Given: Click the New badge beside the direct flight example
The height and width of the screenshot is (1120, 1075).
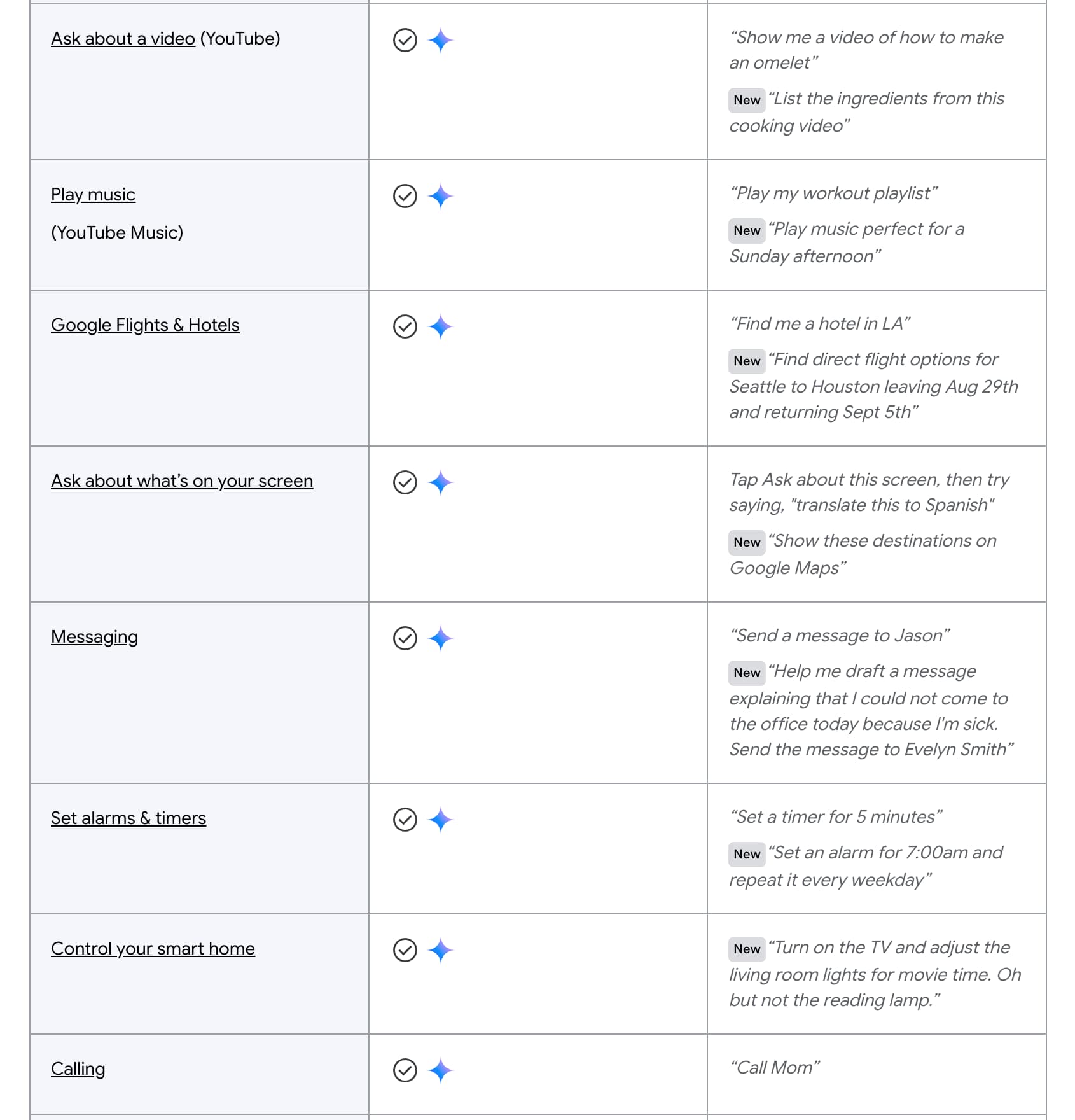Looking at the screenshot, I should 747,361.
